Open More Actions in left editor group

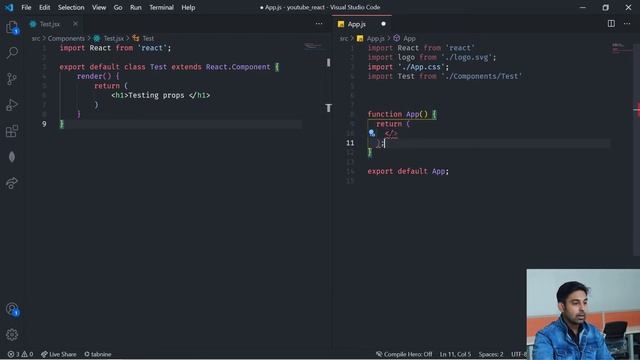(319, 24)
